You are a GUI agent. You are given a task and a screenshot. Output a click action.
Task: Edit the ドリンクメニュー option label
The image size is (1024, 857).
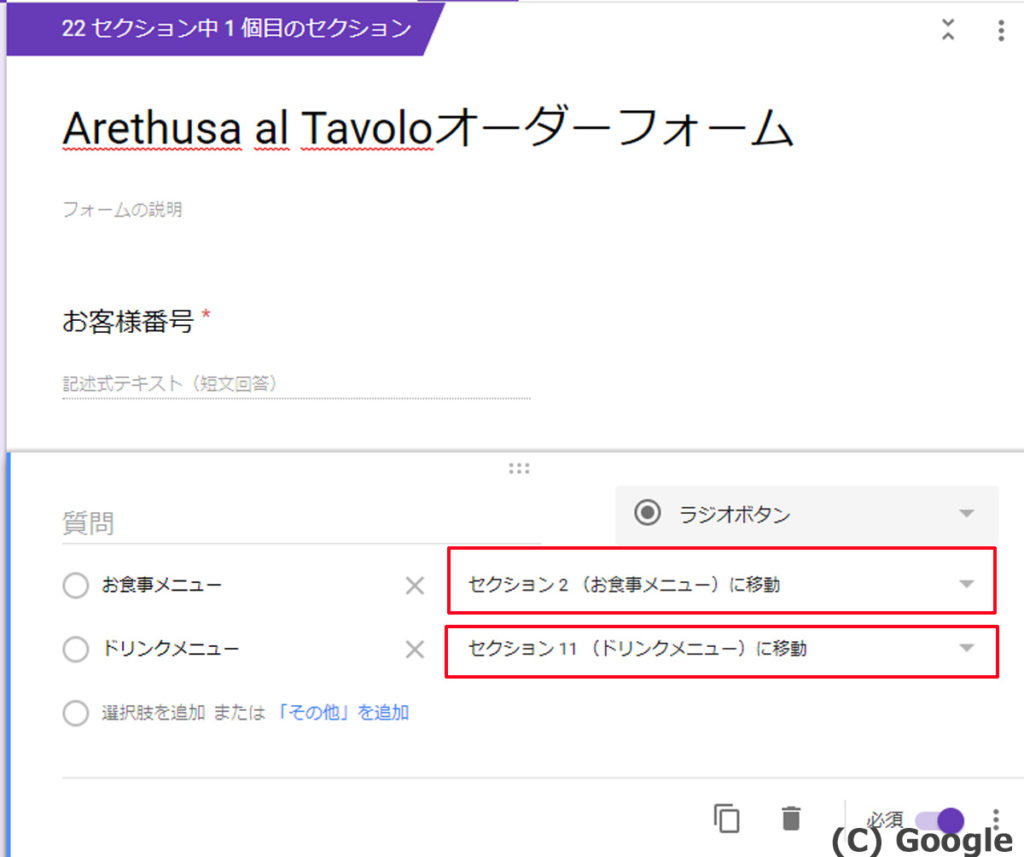point(170,649)
